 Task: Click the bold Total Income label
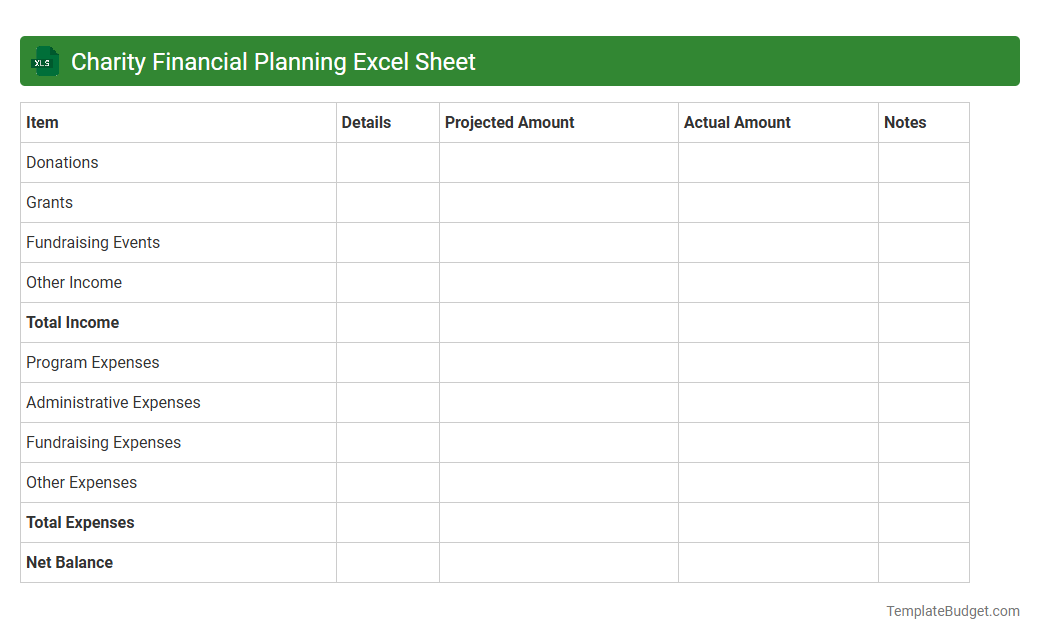click(72, 322)
